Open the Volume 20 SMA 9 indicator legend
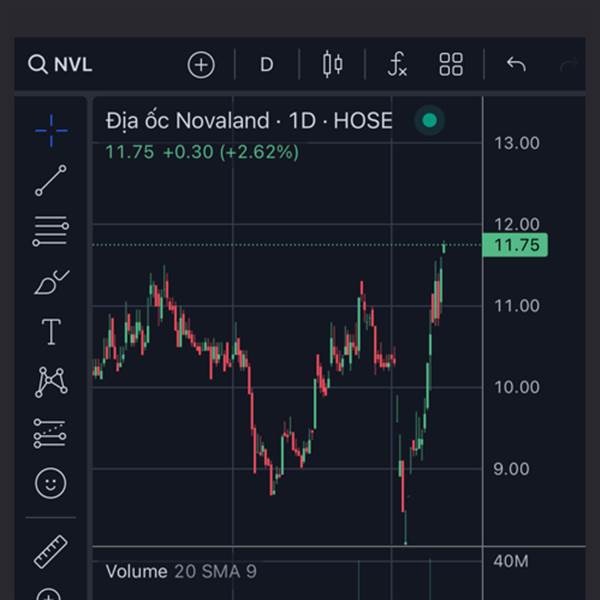This screenshot has width=600, height=600. (181, 572)
